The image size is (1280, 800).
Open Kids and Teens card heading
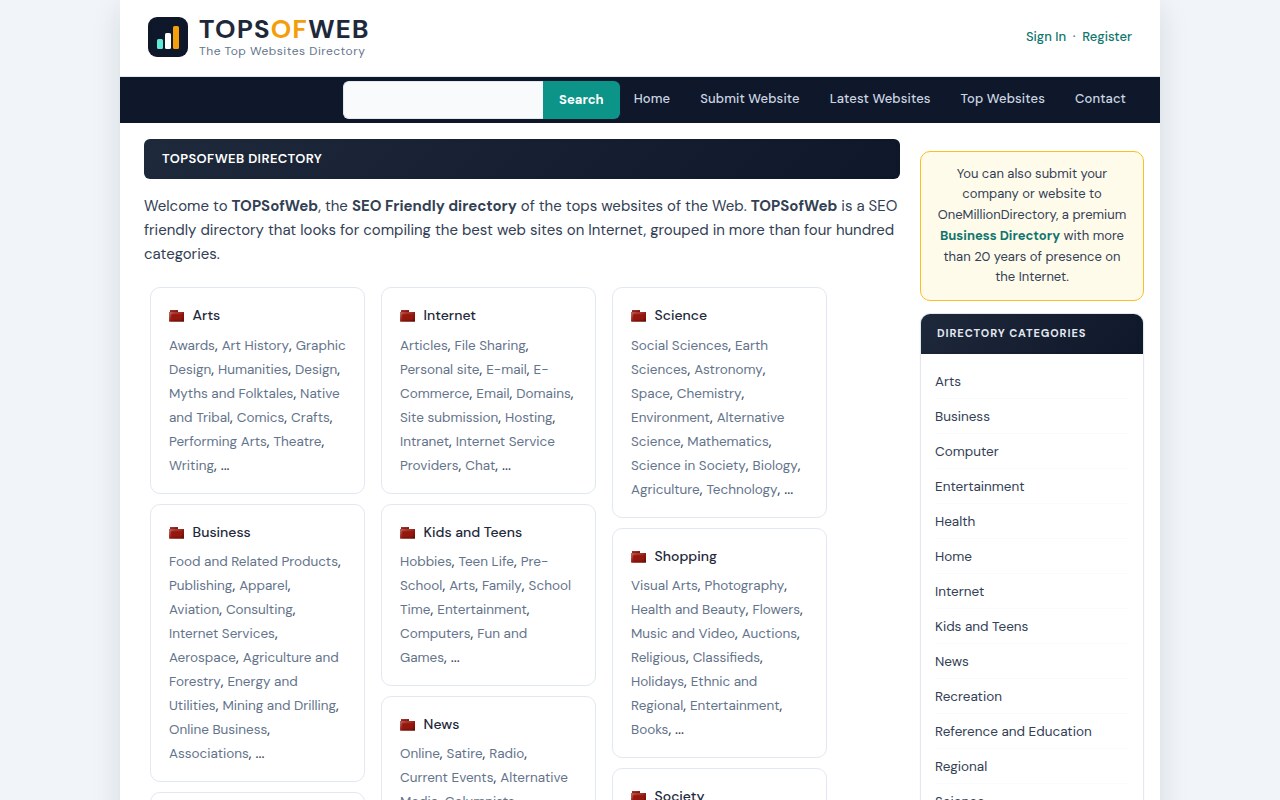(x=472, y=533)
